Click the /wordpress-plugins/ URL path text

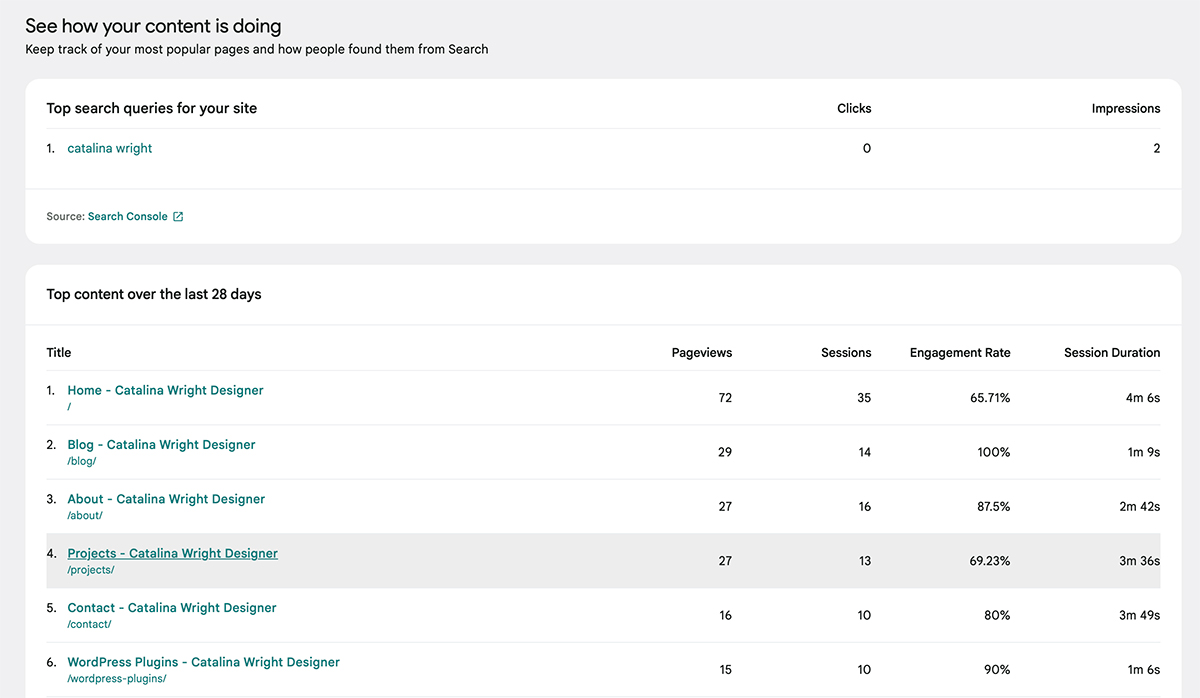coord(115,679)
